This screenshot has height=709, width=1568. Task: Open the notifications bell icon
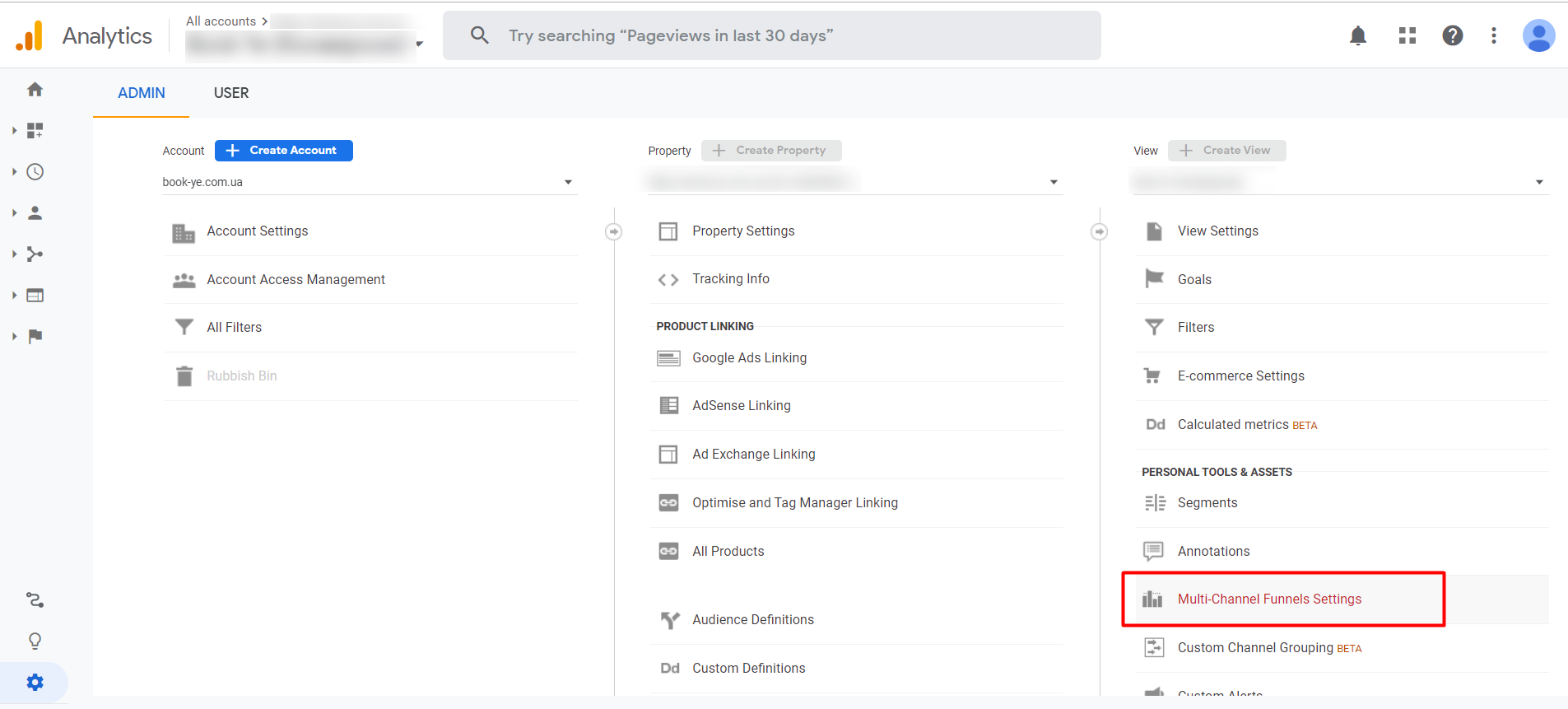[x=1358, y=35]
